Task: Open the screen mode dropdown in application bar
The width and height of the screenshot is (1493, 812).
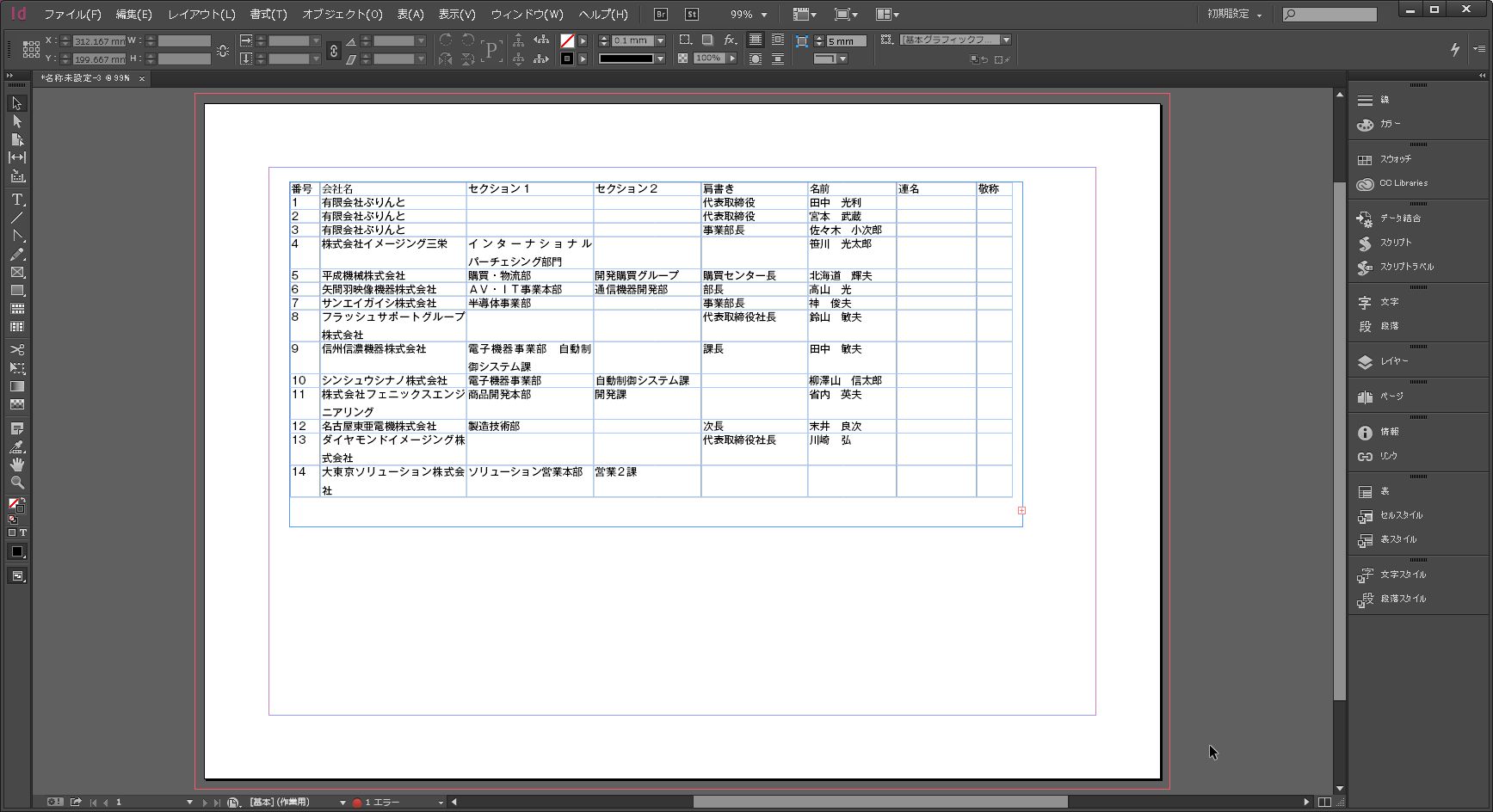Action: (846, 15)
